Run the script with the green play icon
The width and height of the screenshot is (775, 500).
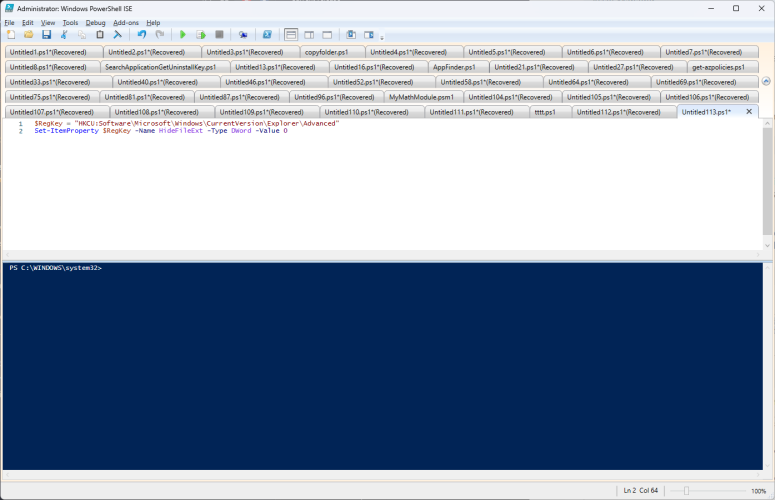coord(183,35)
